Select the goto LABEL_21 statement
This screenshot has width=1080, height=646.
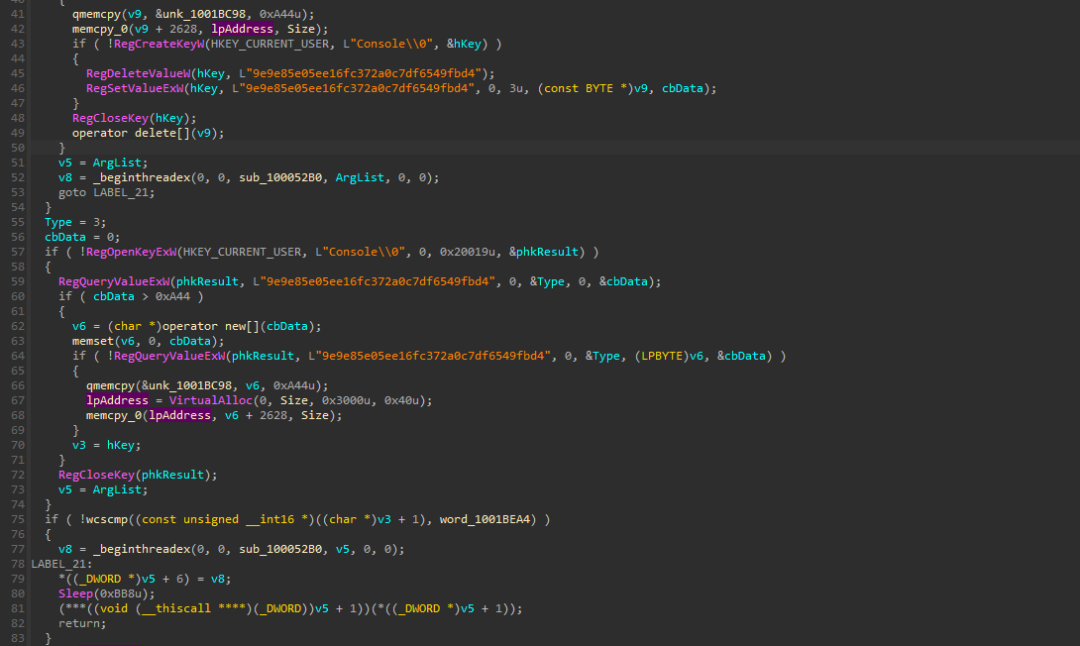point(107,193)
